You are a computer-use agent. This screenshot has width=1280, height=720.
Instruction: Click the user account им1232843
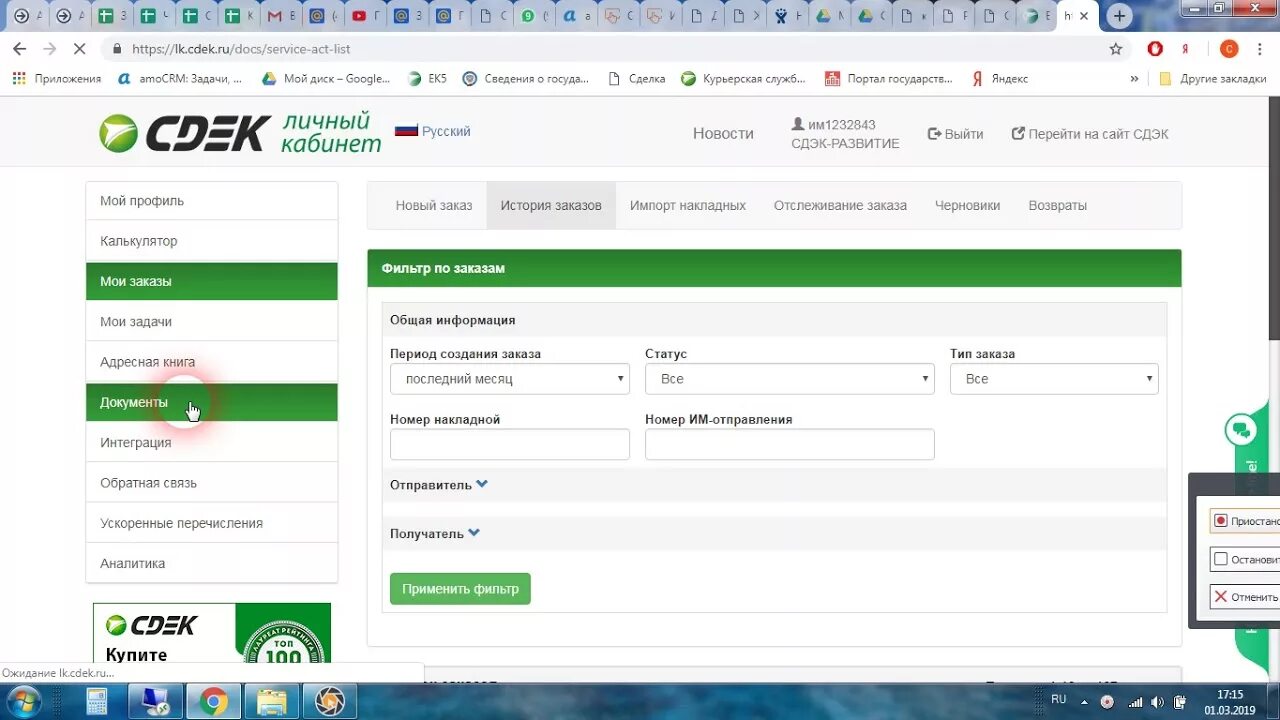(x=833, y=124)
